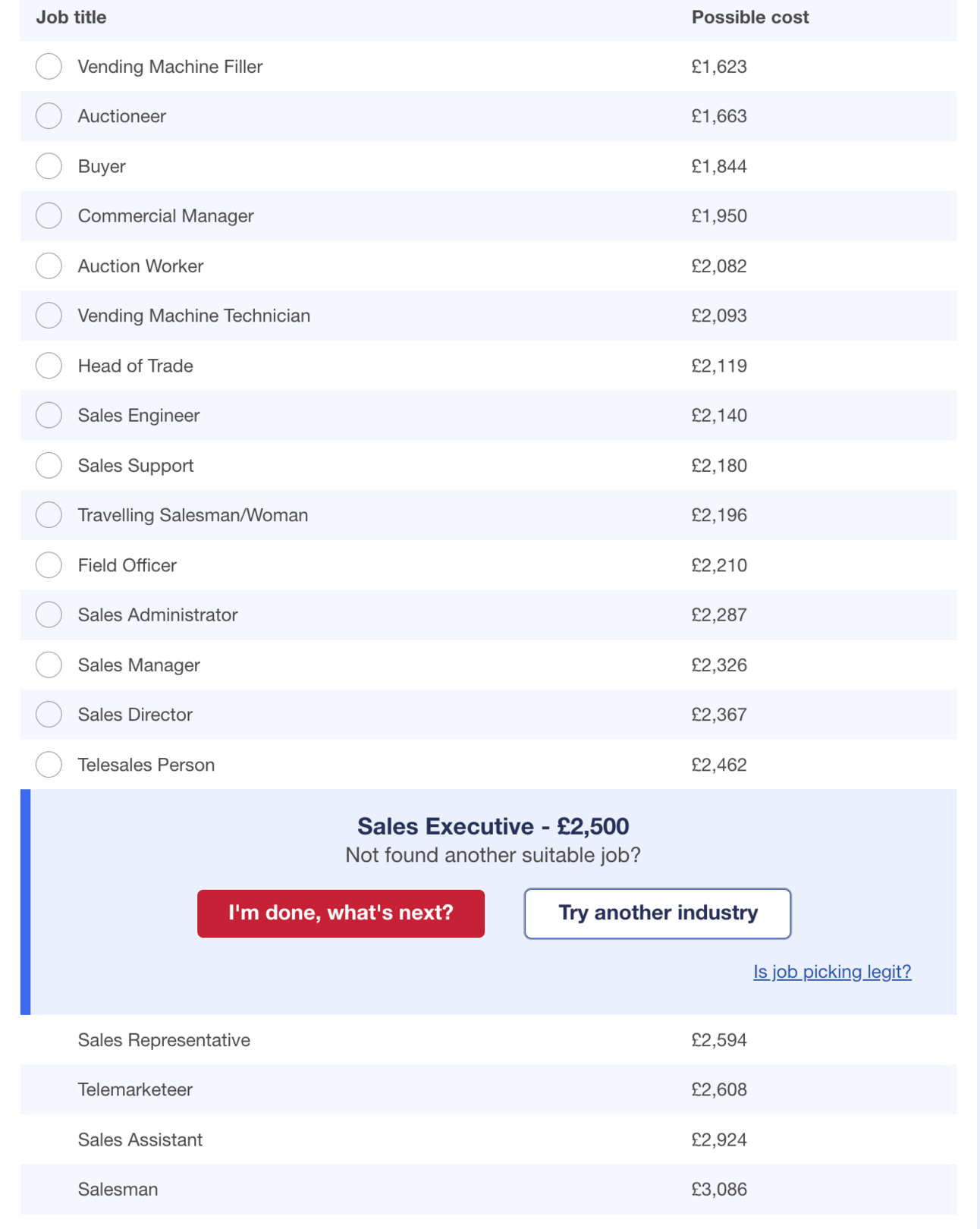Image resolution: width=980 pixels, height=1229 pixels.
Task: Select the Sales Engineer radio button
Action: tap(49, 416)
